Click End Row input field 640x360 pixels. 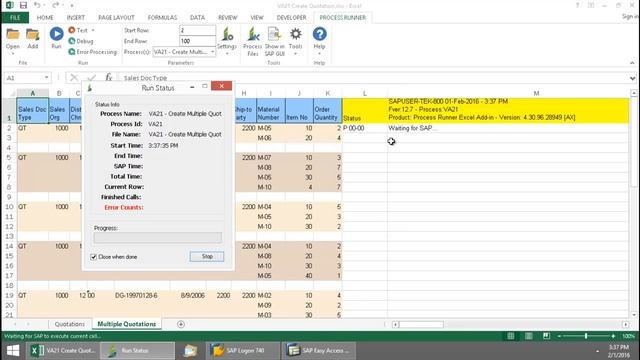(198, 41)
